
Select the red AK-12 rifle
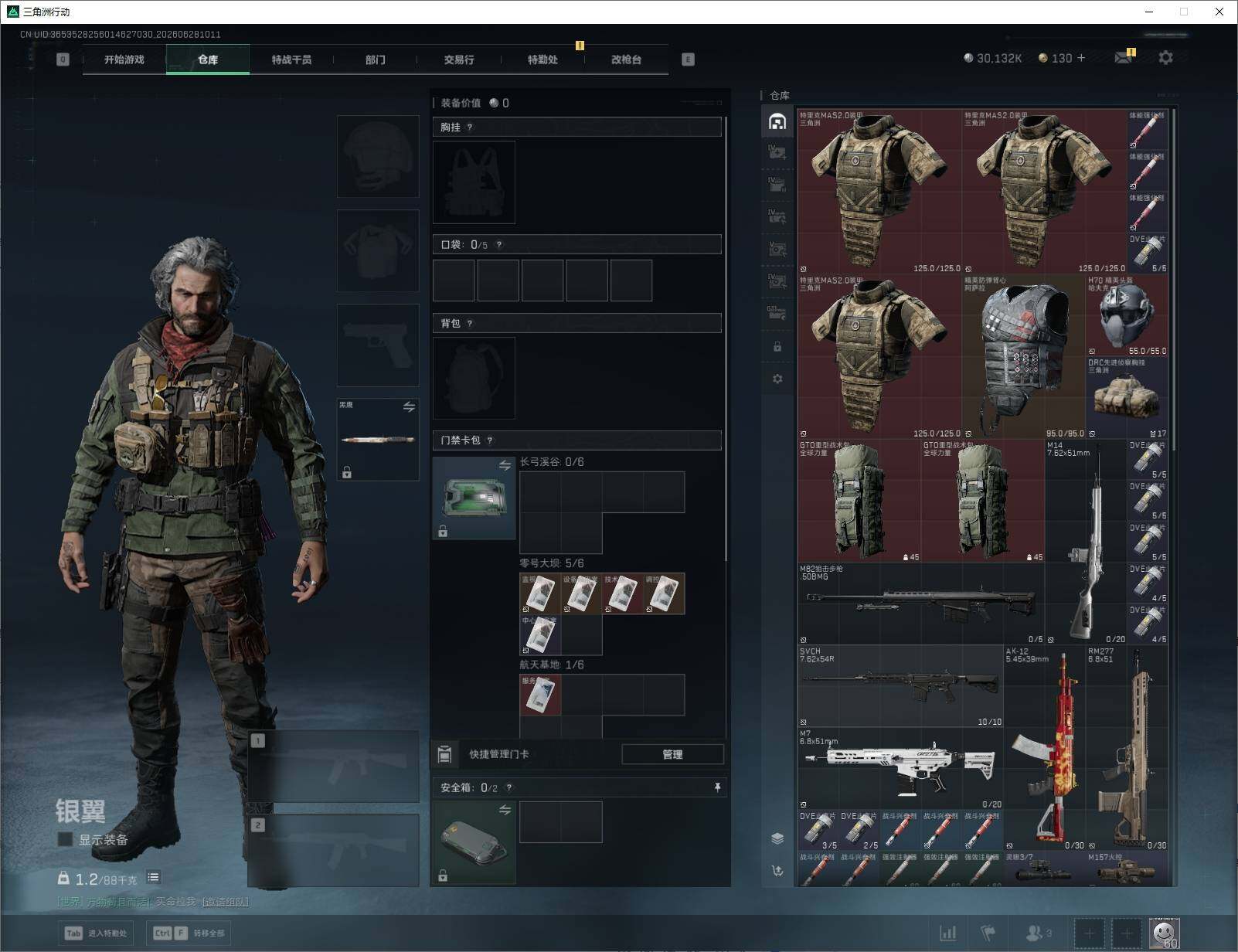pos(1045,748)
